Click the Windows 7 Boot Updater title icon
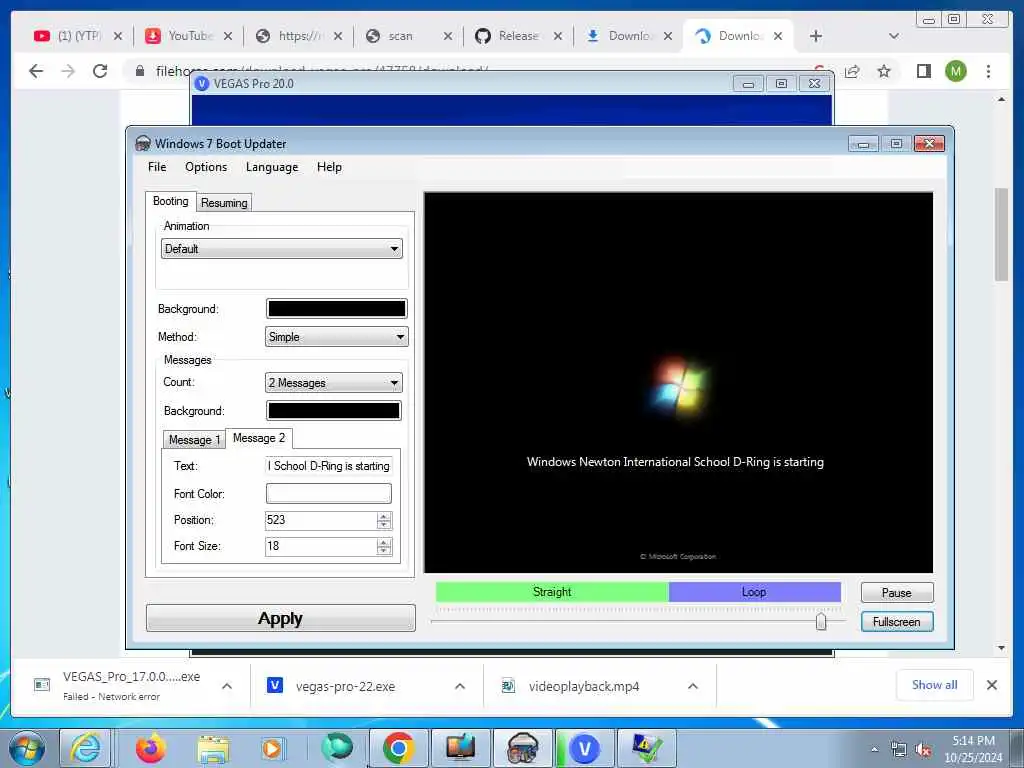 point(142,144)
